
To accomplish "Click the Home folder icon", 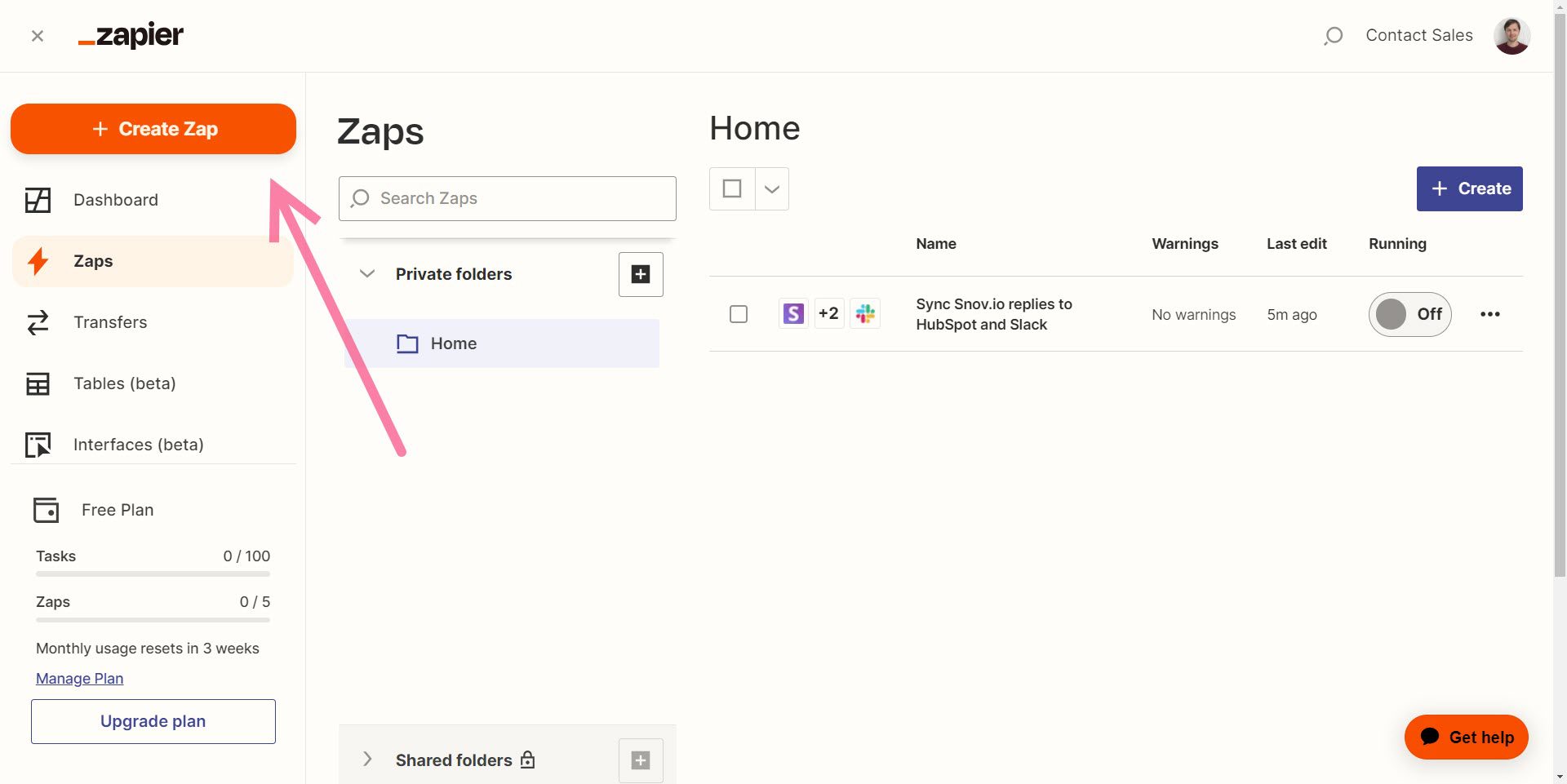I will tap(407, 343).
